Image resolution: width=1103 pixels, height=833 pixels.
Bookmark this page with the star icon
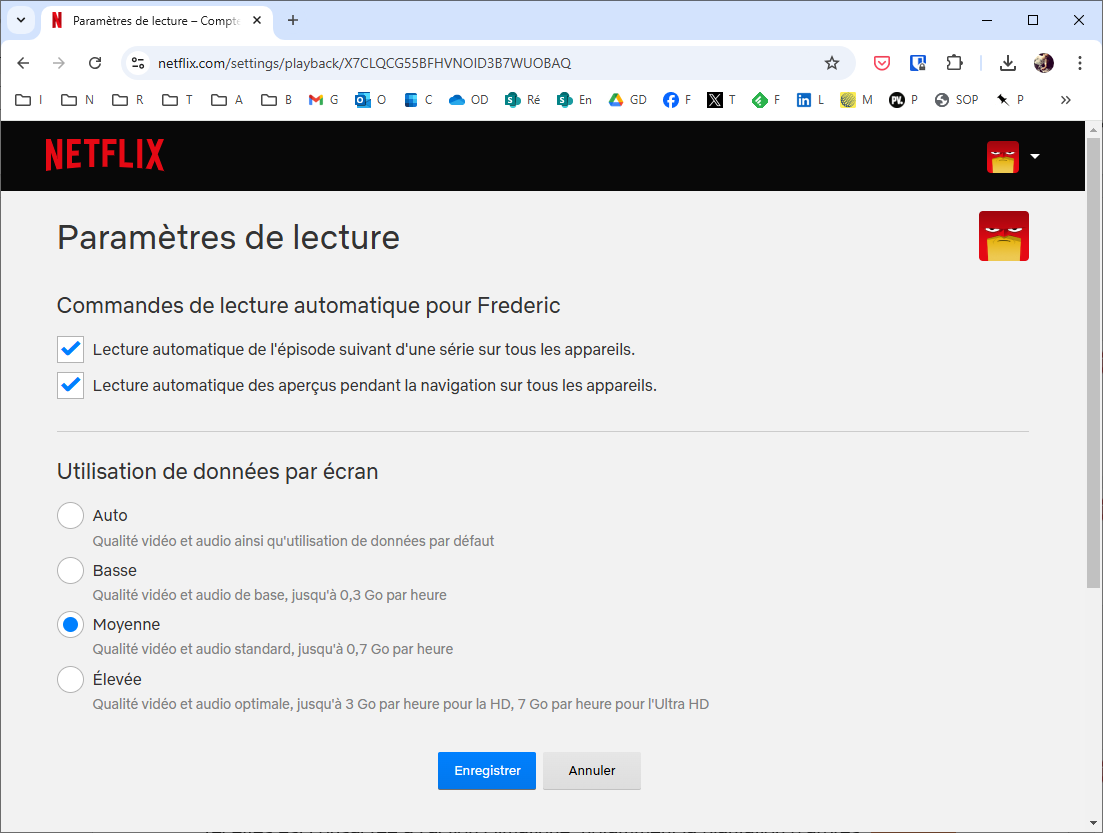click(831, 63)
